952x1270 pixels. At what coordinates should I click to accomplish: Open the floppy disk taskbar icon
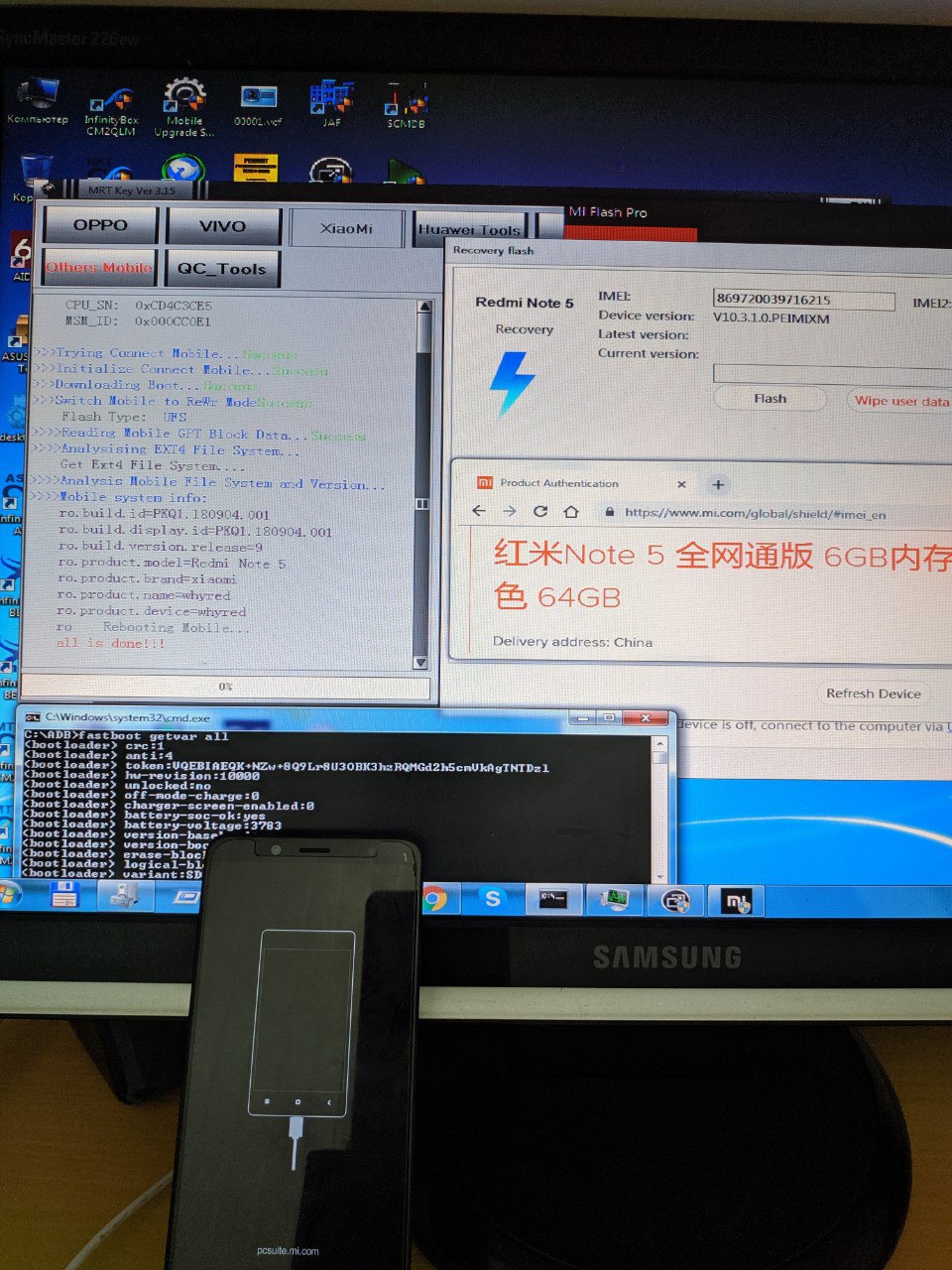(x=64, y=895)
